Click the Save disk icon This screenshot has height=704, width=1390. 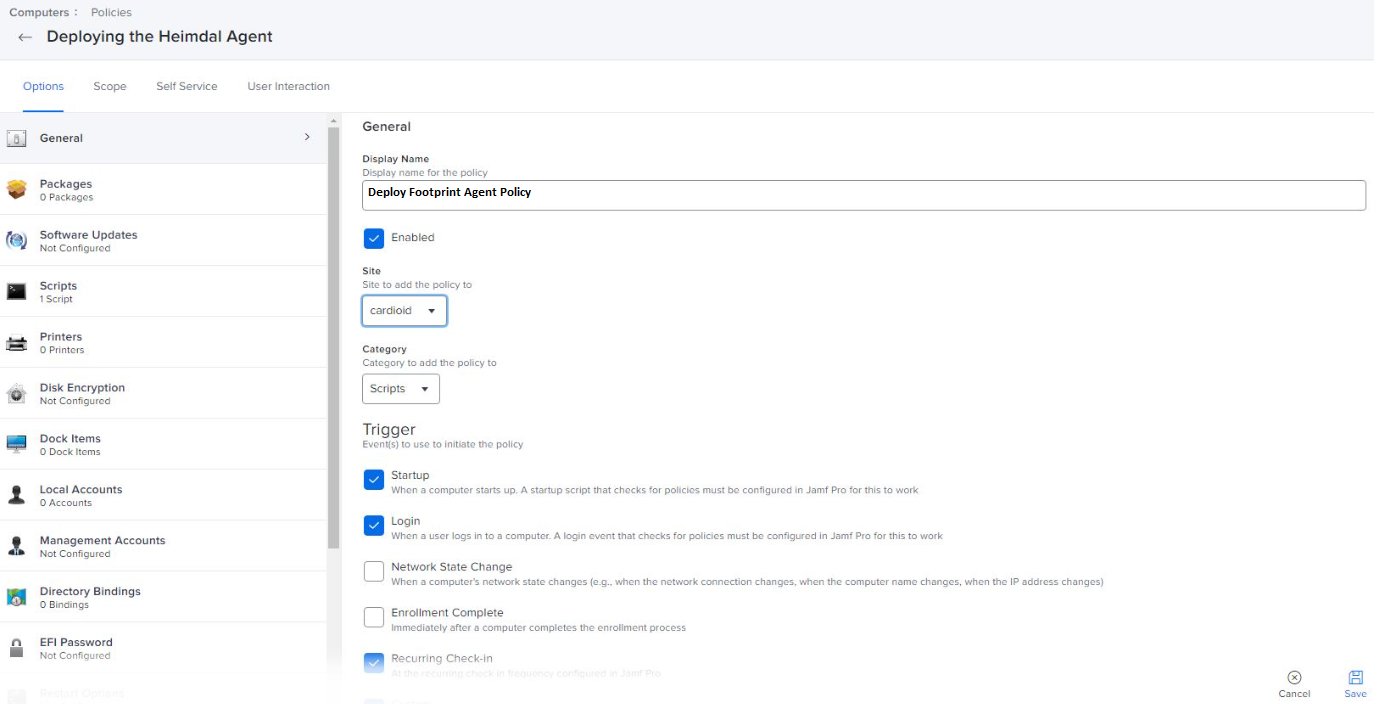(x=1356, y=677)
